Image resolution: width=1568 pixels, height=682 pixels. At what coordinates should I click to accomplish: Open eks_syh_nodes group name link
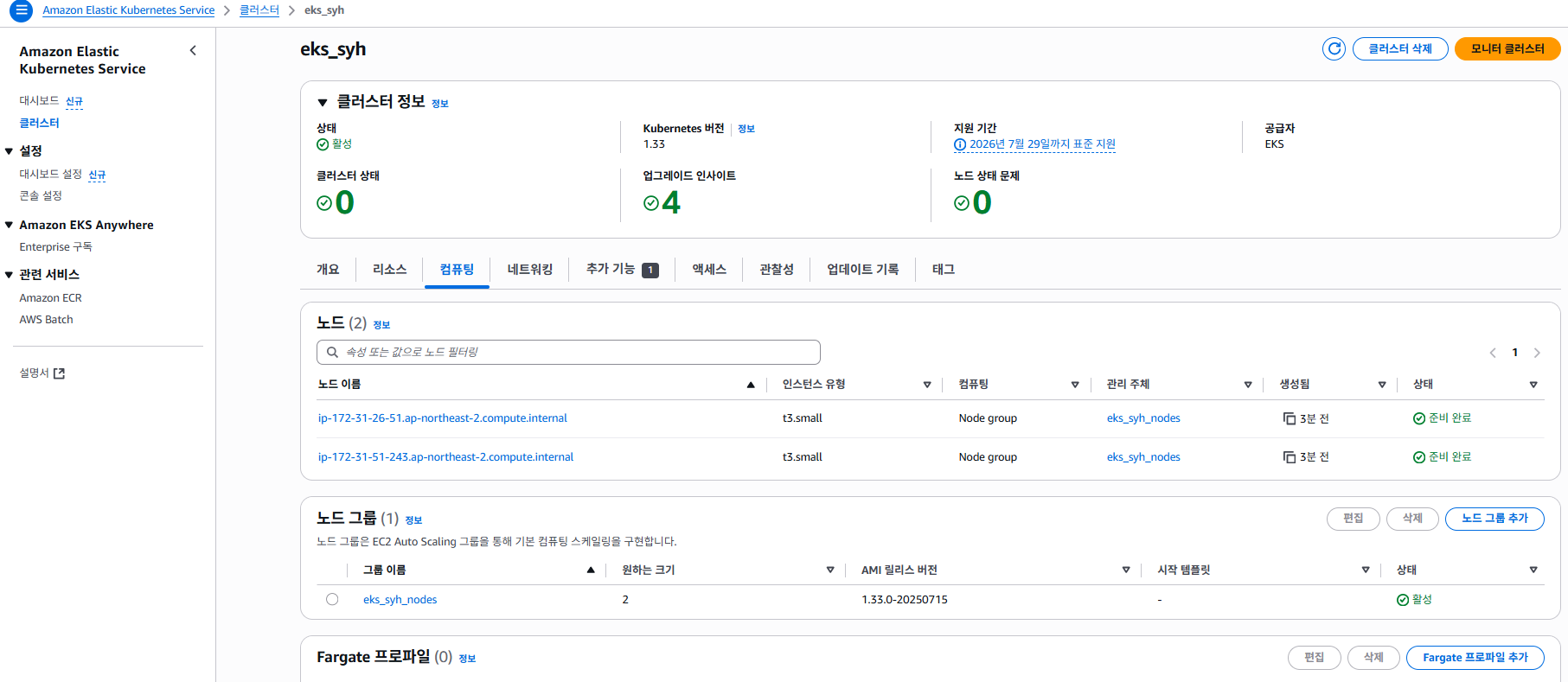coord(400,600)
